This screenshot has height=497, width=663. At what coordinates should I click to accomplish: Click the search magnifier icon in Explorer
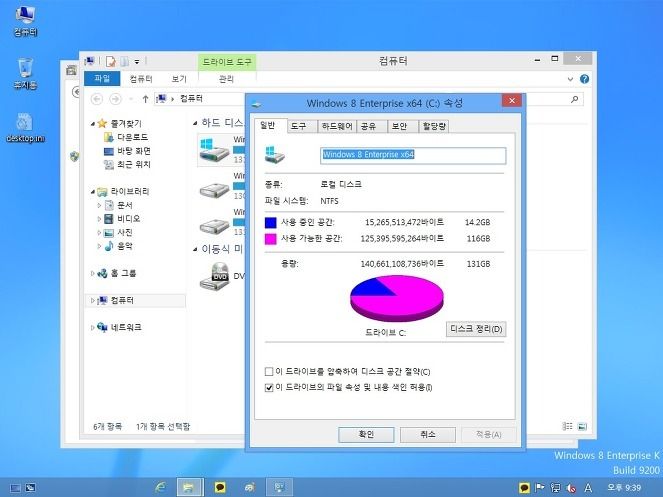point(574,99)
